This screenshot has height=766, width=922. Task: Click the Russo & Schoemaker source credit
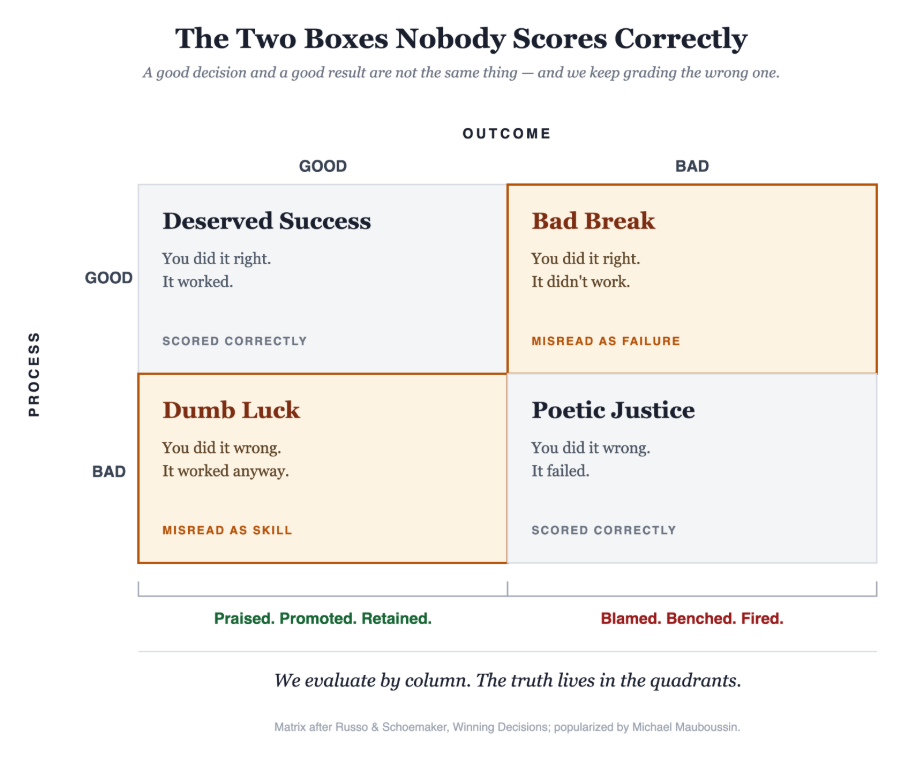pyautogui.click(x=507, y=727)
